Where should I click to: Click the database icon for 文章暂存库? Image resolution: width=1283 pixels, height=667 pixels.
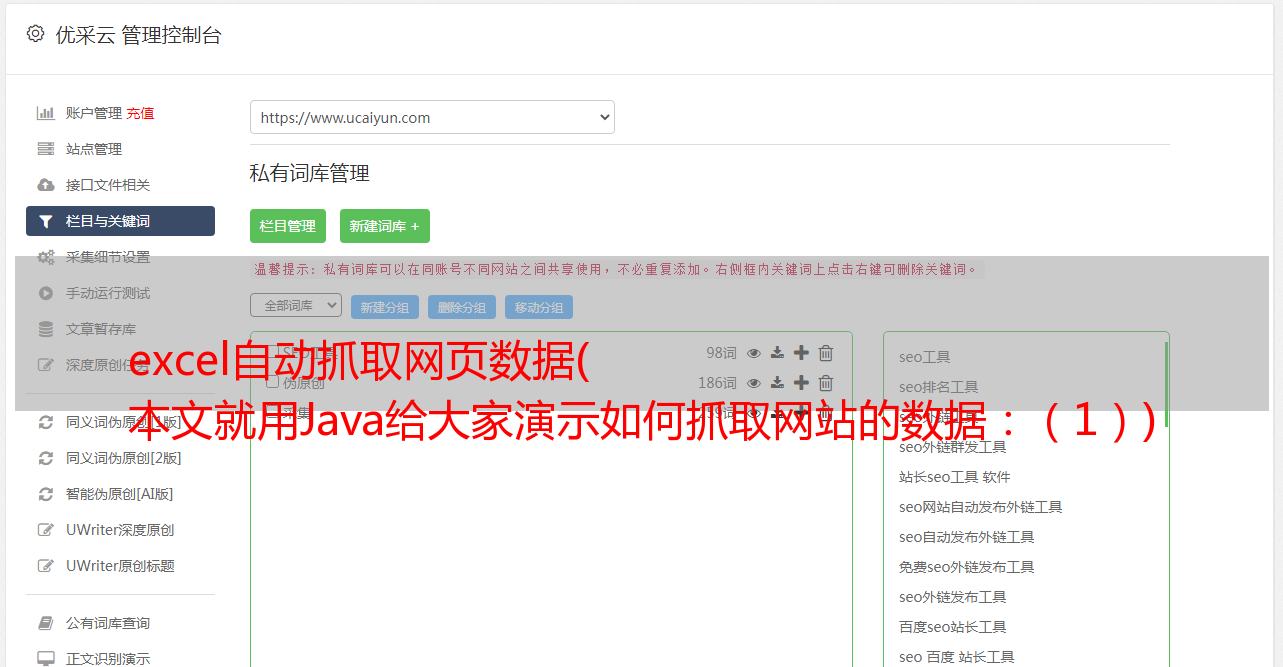click(x=45, y=329)
